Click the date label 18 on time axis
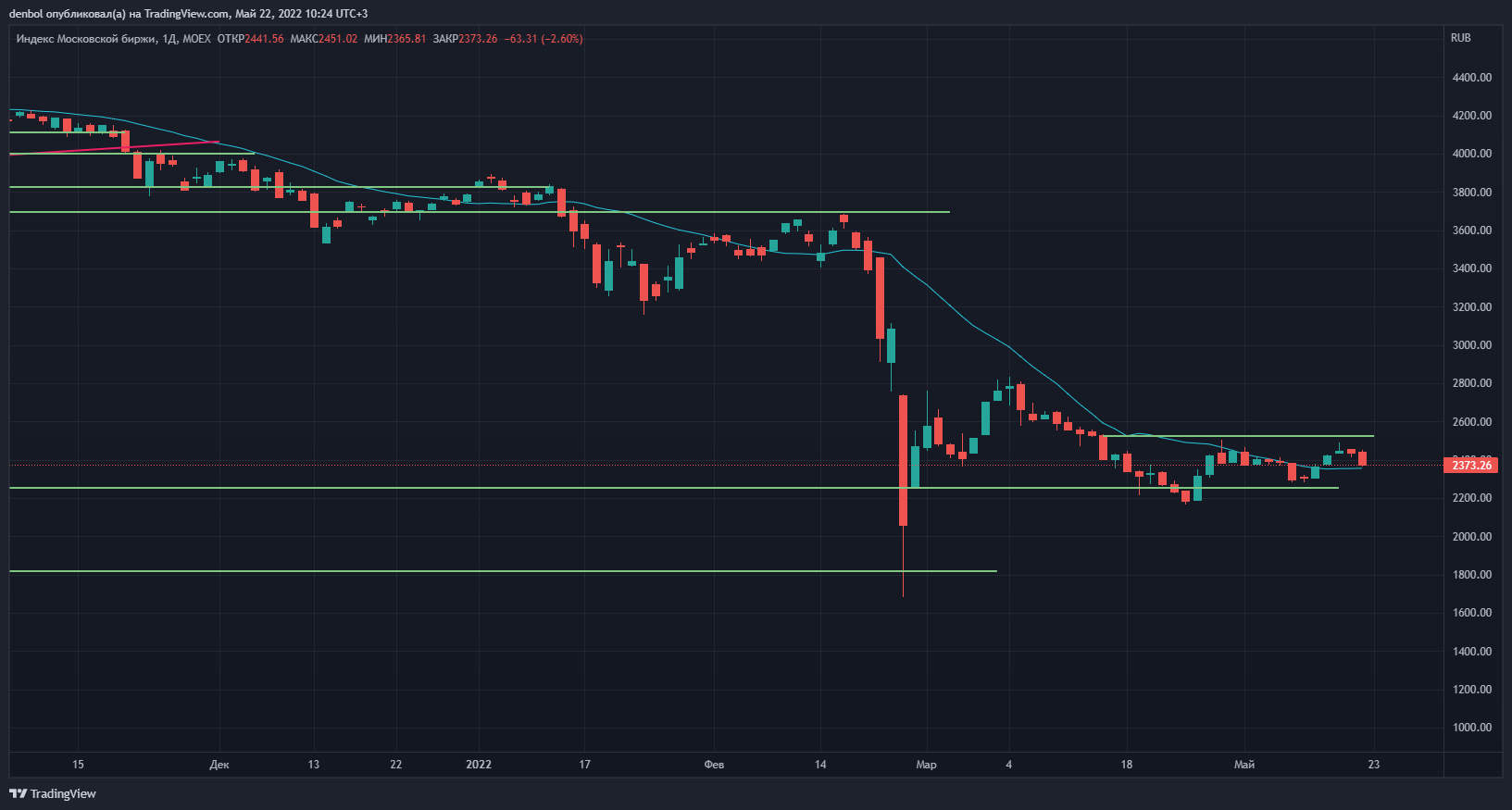Screen dimensions: 1512x810 point(1127,765)
